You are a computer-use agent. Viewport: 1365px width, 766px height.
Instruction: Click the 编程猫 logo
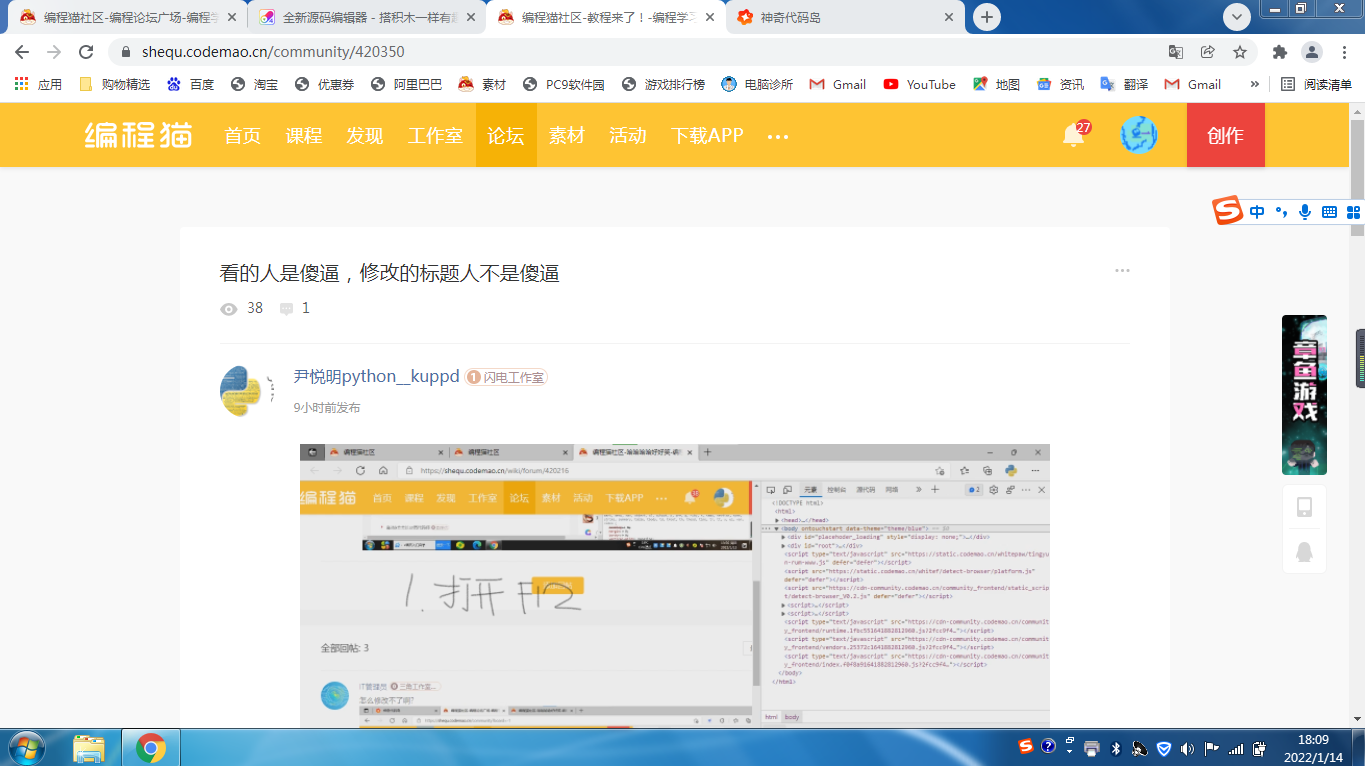coord(138,135)
